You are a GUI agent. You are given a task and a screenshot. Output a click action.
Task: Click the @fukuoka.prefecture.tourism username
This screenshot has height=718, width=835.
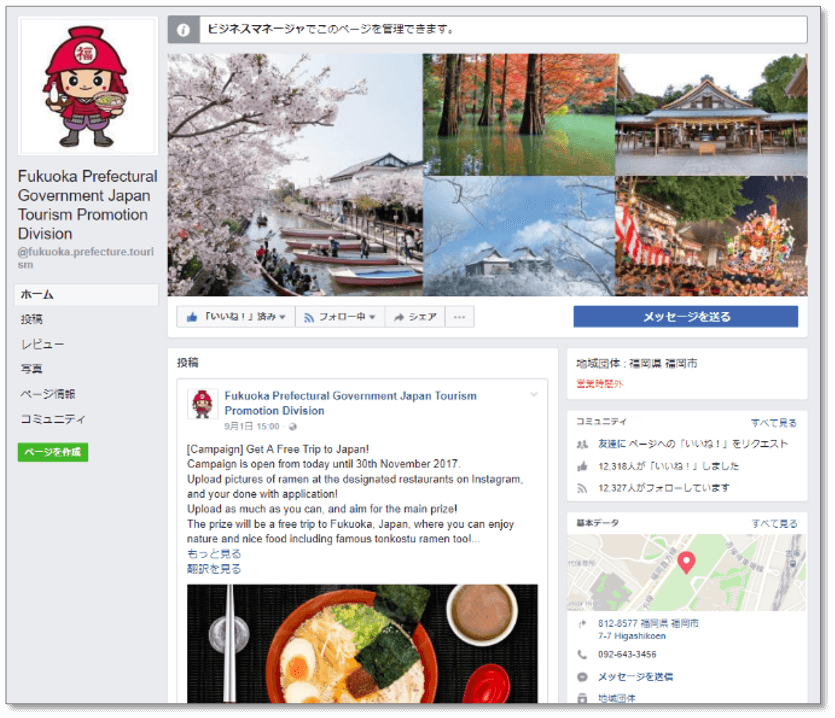coord(86,258)
